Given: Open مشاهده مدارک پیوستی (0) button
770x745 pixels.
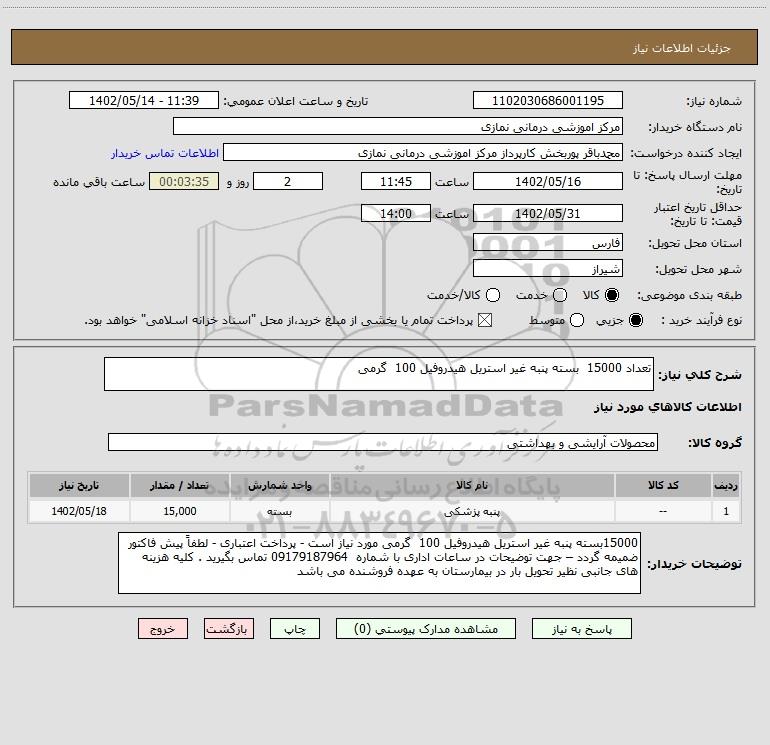Looking at the screenshot, I should (x=426, y=629).
